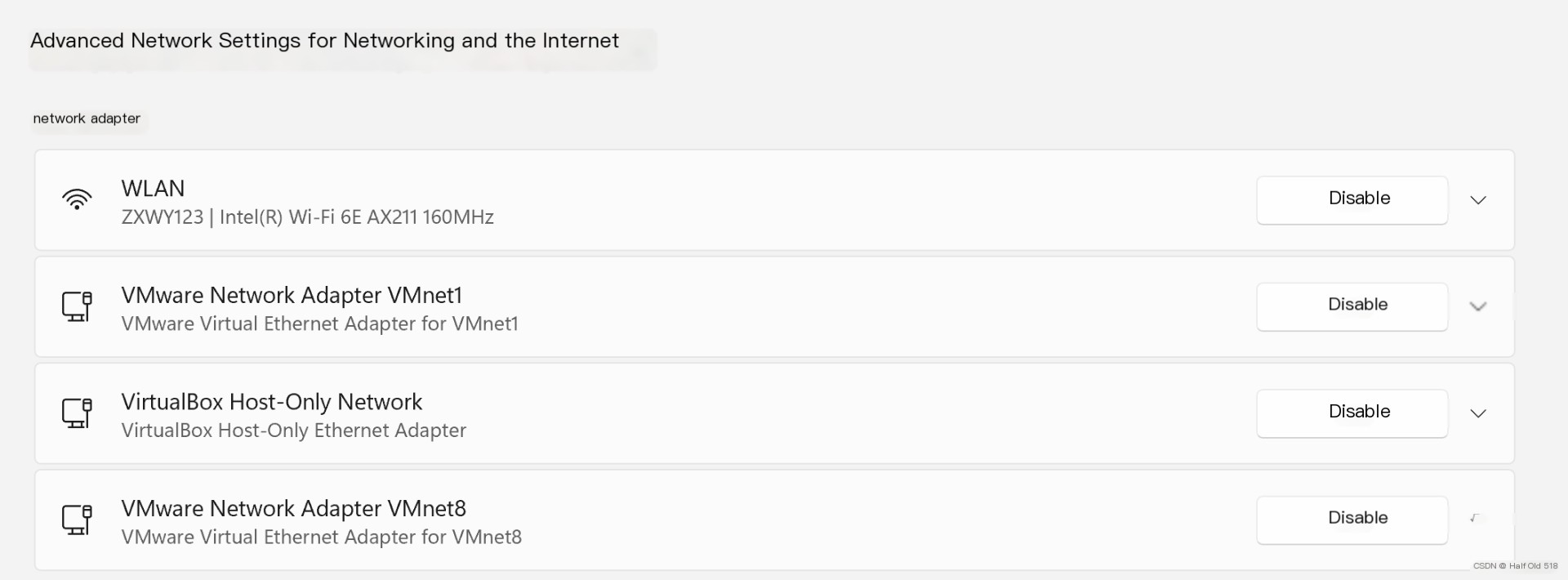Click the WLAN Wi-Fi signal icon

click(77, 199)
